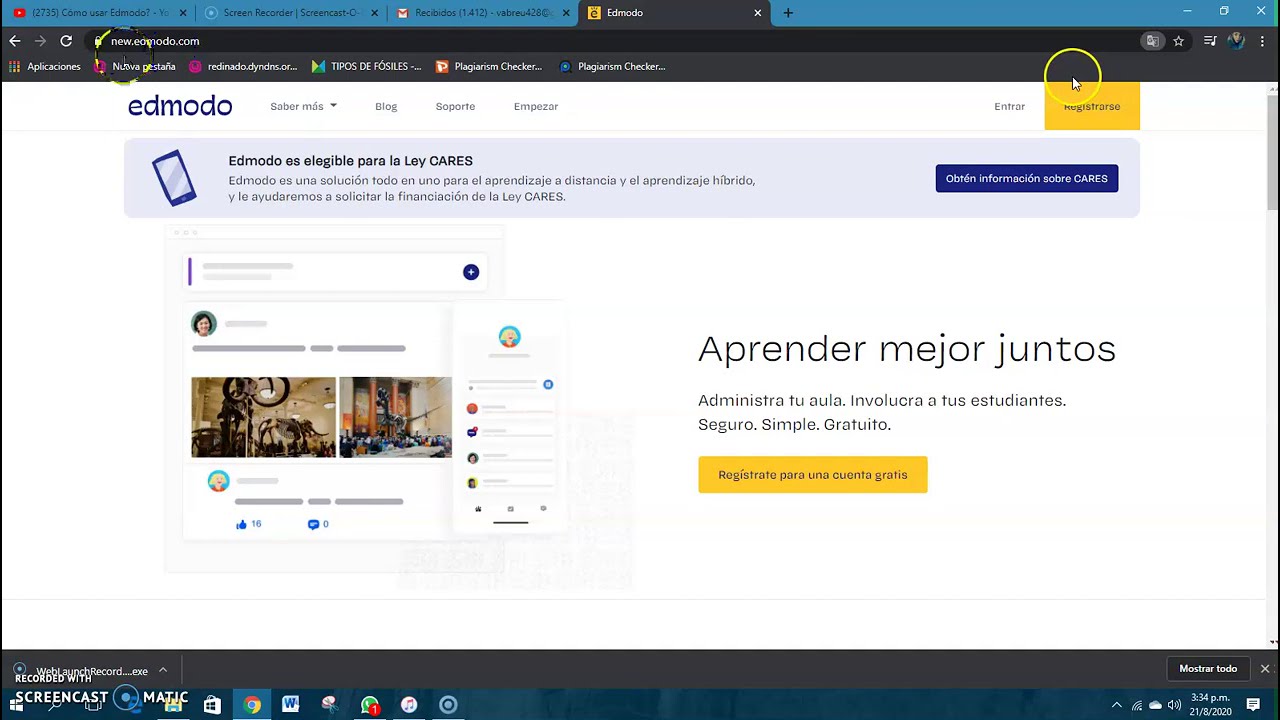The width and height of the screenshot is (1280, 720).
Task: Click the museum hall photo on right
Action: (x=396, y=417)
